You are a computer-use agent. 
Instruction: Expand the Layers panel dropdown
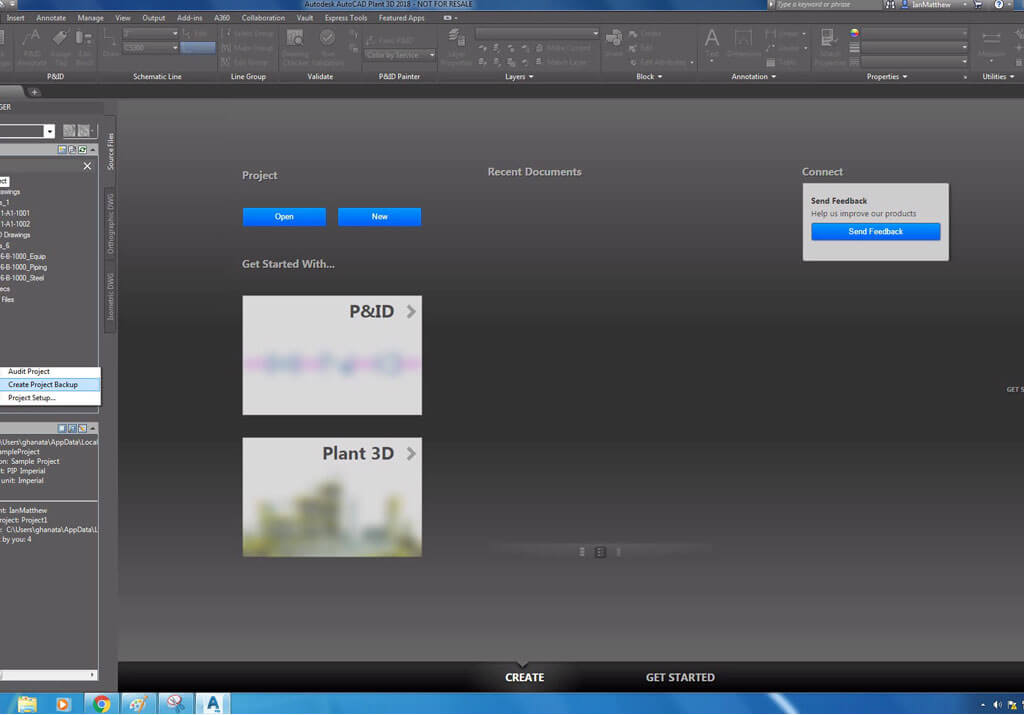[x=531, y=77]
